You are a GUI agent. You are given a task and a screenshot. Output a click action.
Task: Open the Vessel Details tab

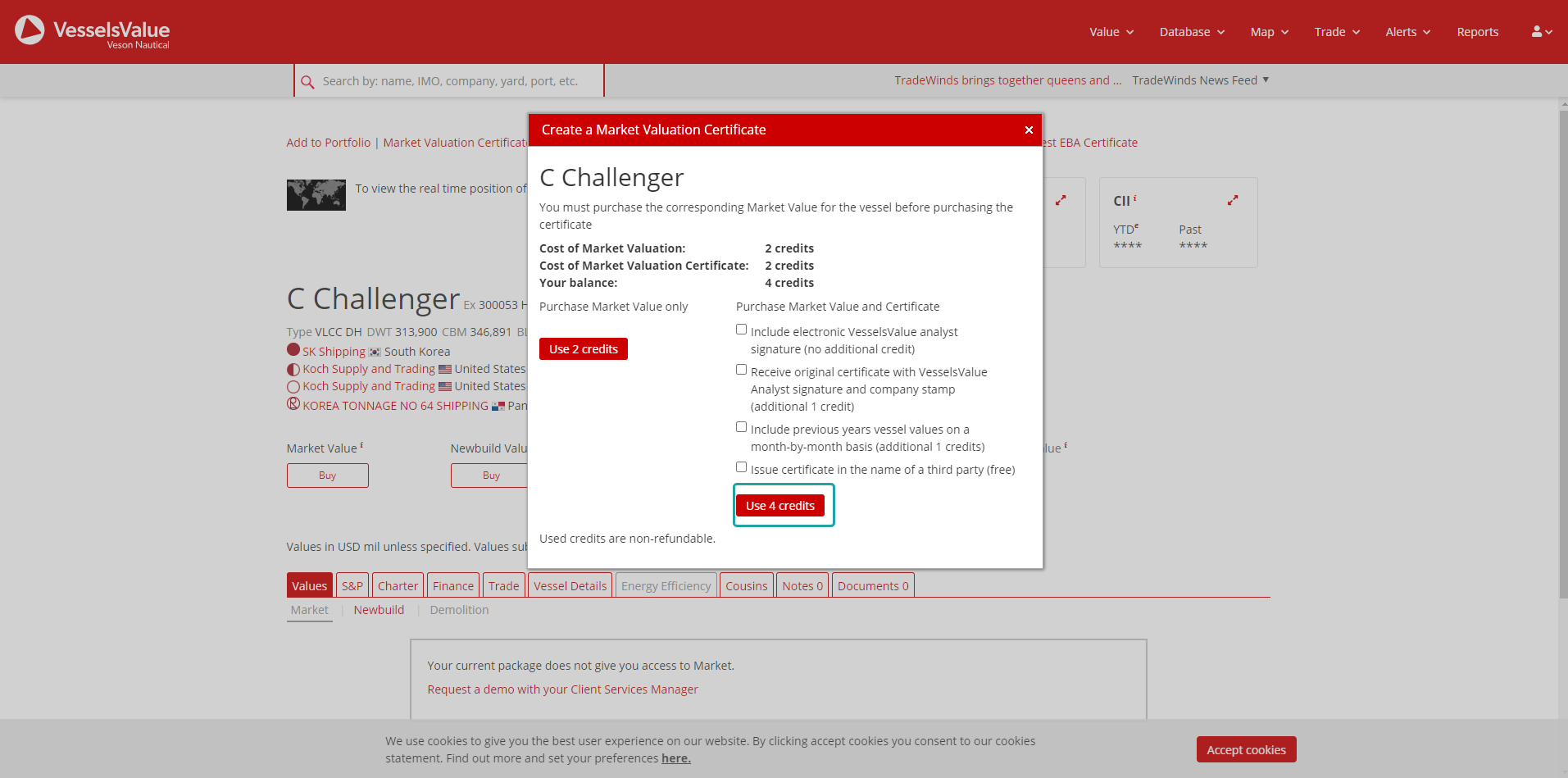pos(570,586)
